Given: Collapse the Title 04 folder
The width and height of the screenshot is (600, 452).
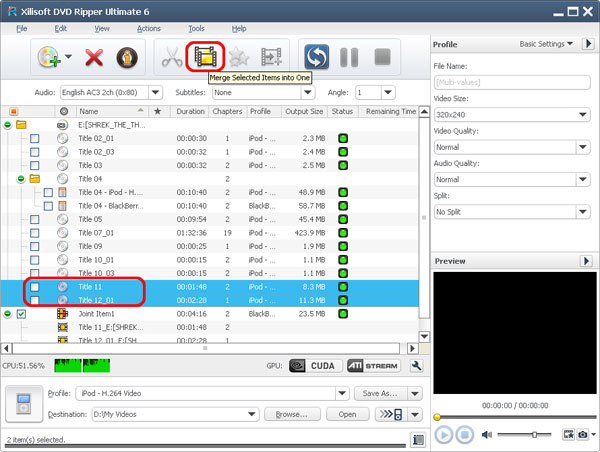Looking at the screenshot, I should 21,179.
